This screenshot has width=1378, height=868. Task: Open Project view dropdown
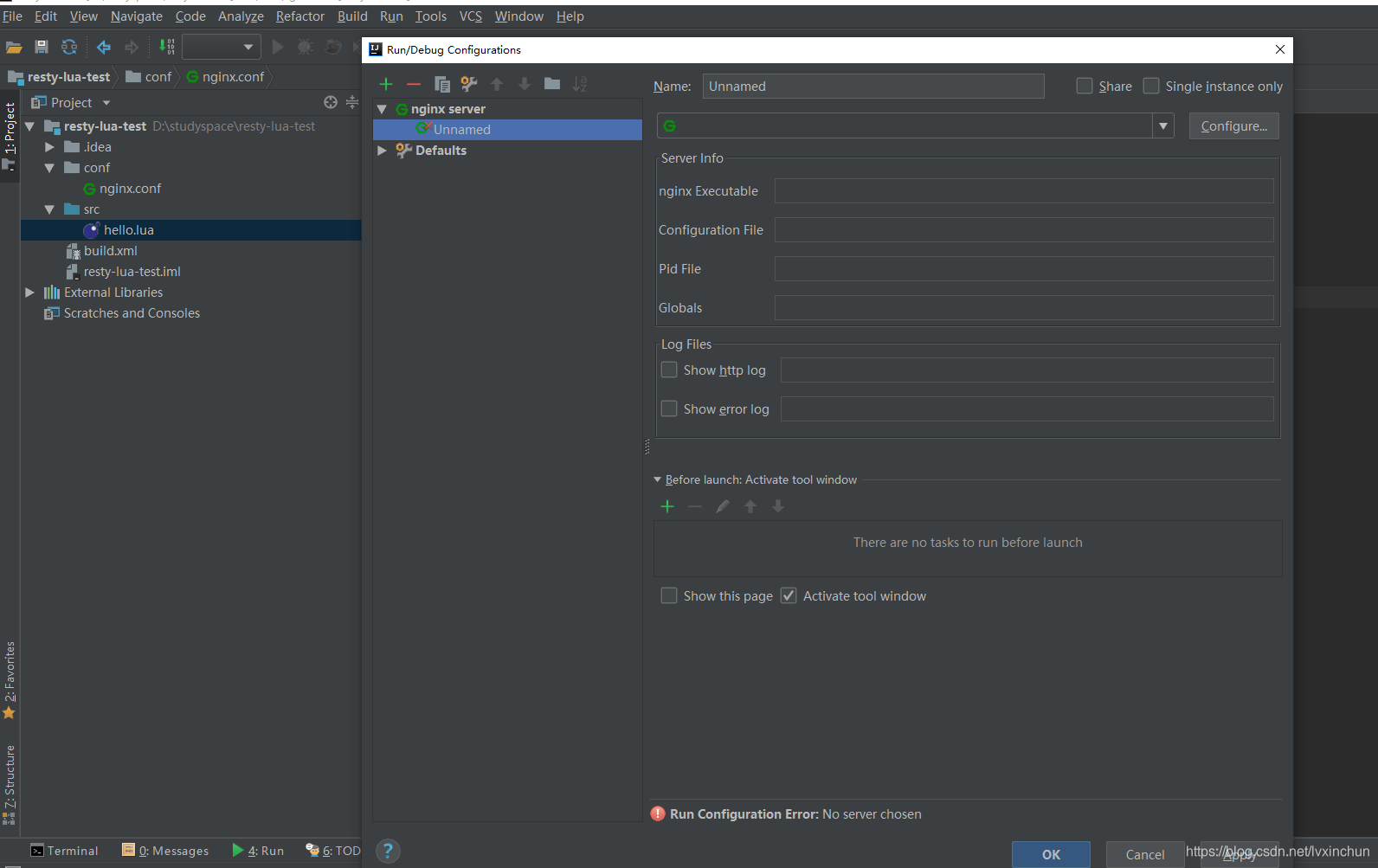click(106, 103)
